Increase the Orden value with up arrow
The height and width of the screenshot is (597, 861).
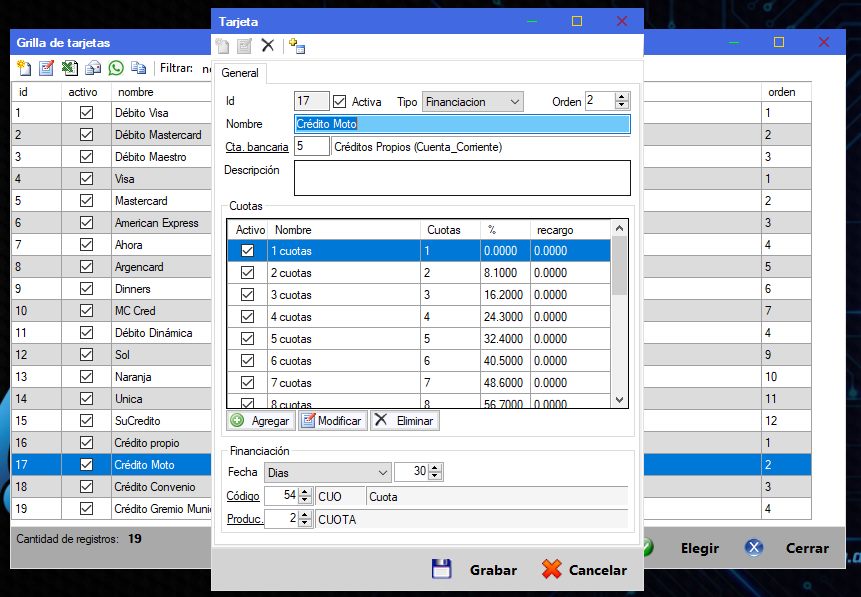click(622, 97)
